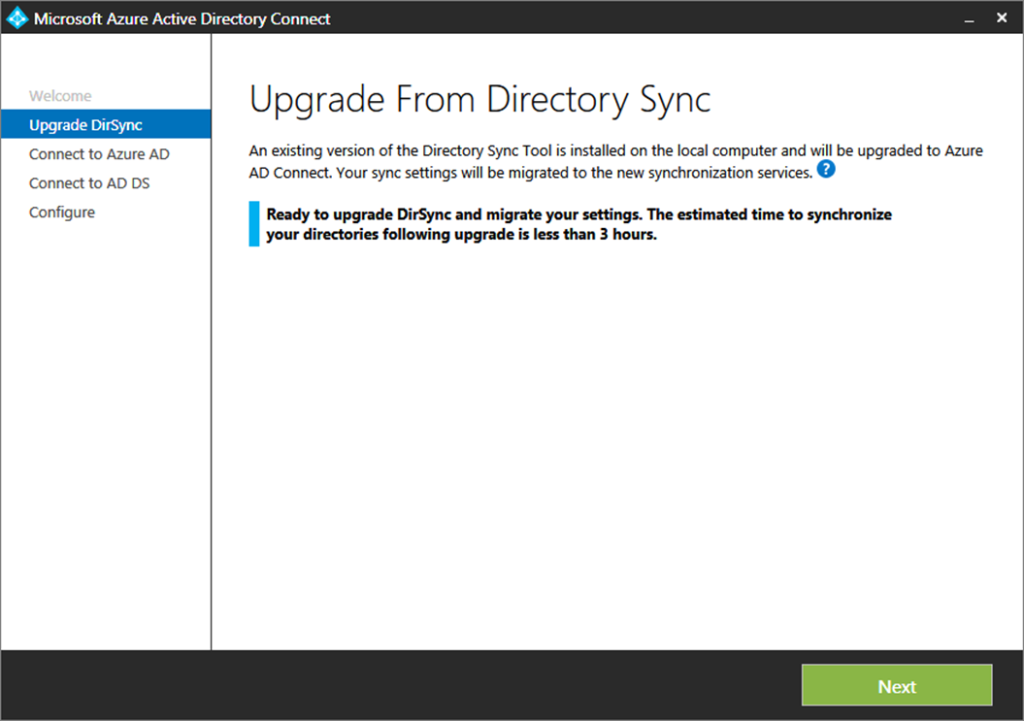1024x721 pixels.
Task: Click the existing version description paragraph
Action: pos(615,161)
